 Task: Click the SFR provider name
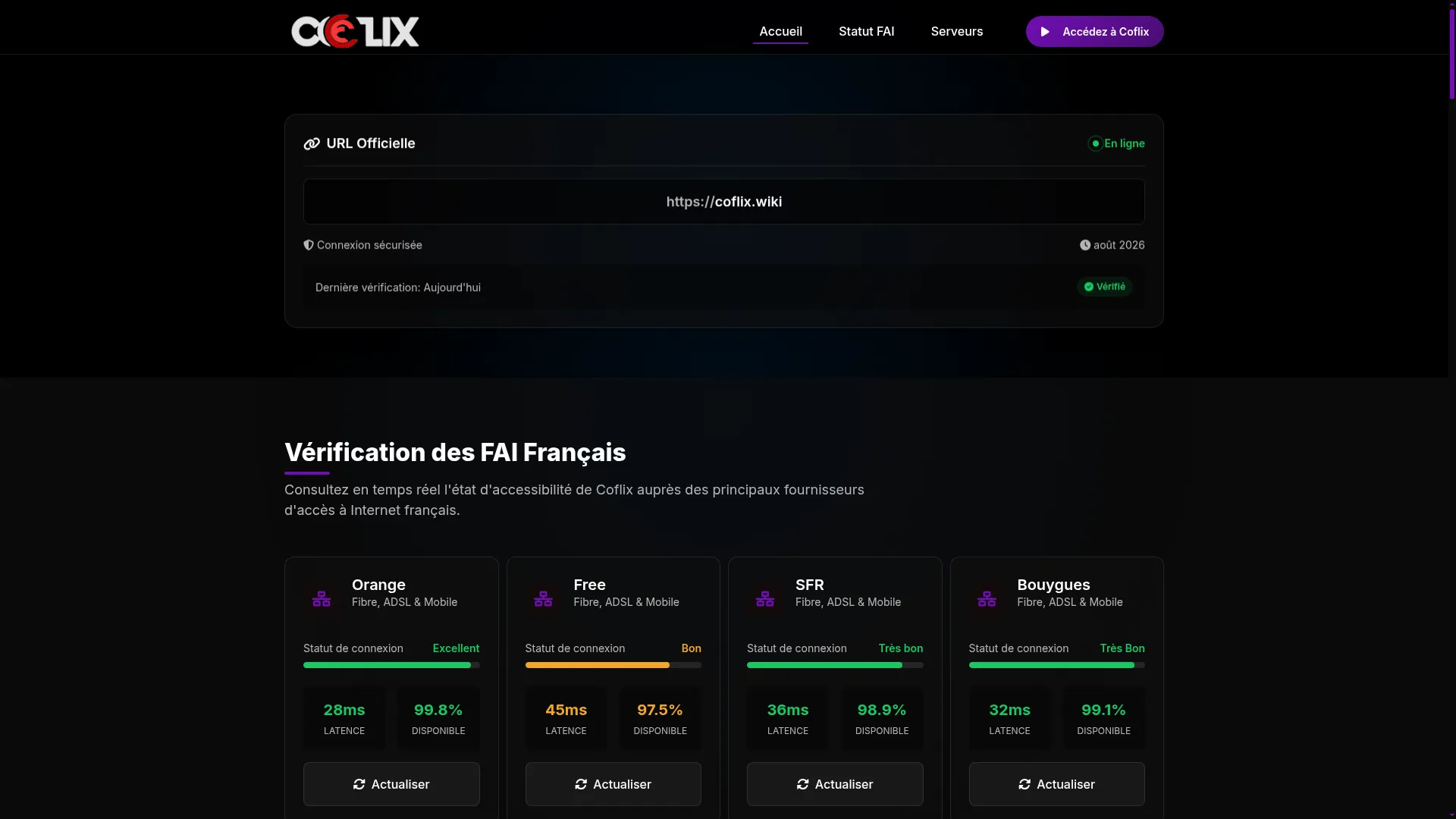click(809, 585)
